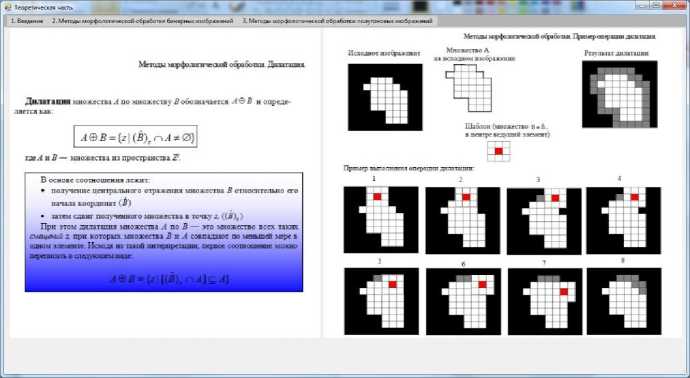The width and height of the screenshot is (690, 378).
Task: Click the boxed dilation formula A⊕B
Action: coord(136,137)
